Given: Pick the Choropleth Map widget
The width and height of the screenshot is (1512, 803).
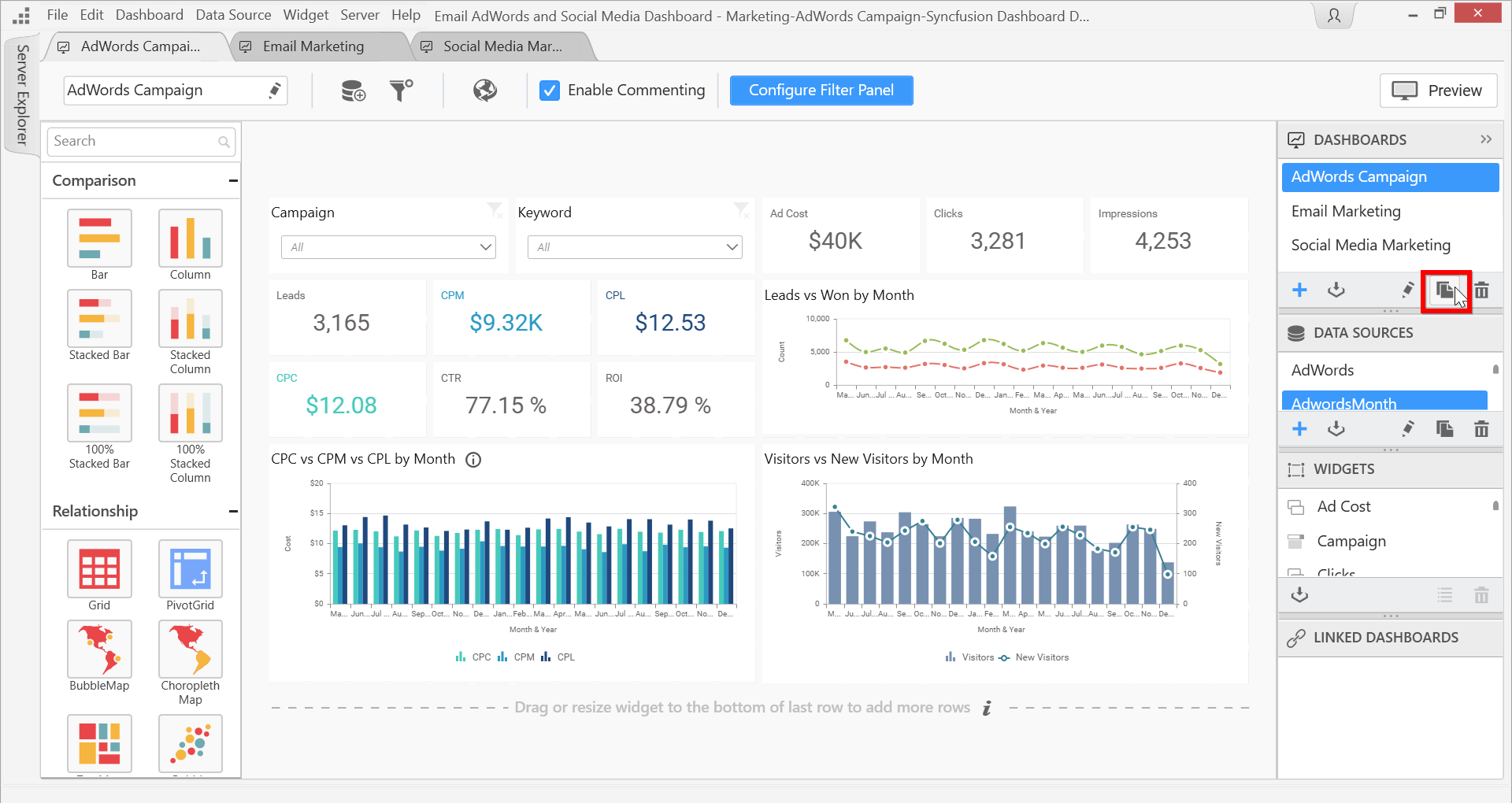Looking at the screenshot, I should [x=190, y=649].
